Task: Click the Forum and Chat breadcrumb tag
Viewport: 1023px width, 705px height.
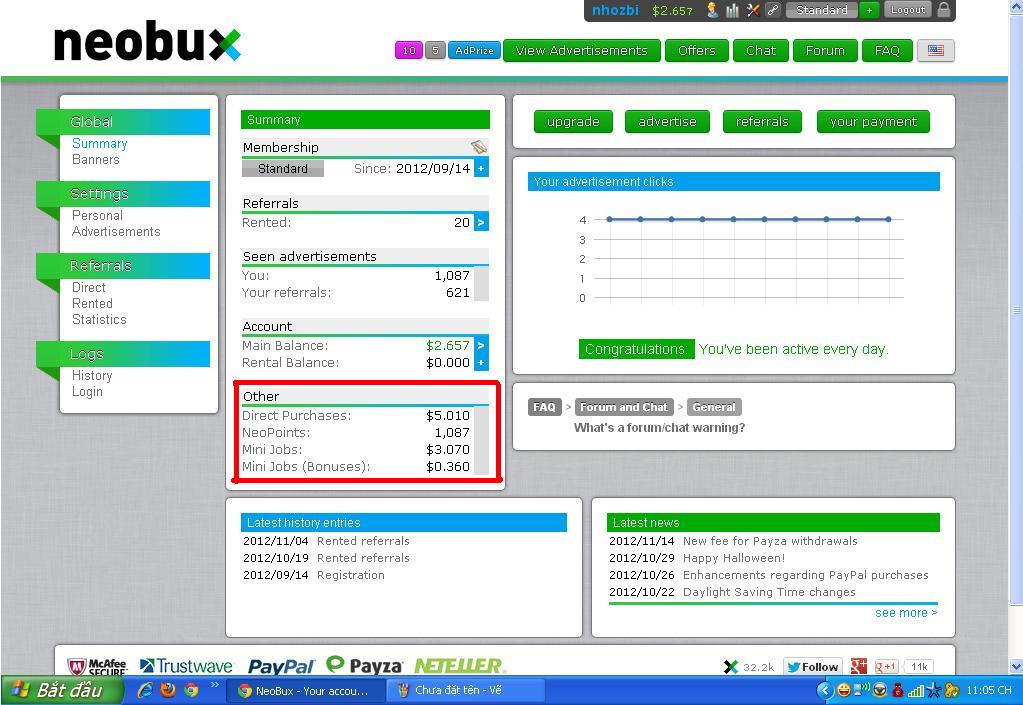Action: 623,407
